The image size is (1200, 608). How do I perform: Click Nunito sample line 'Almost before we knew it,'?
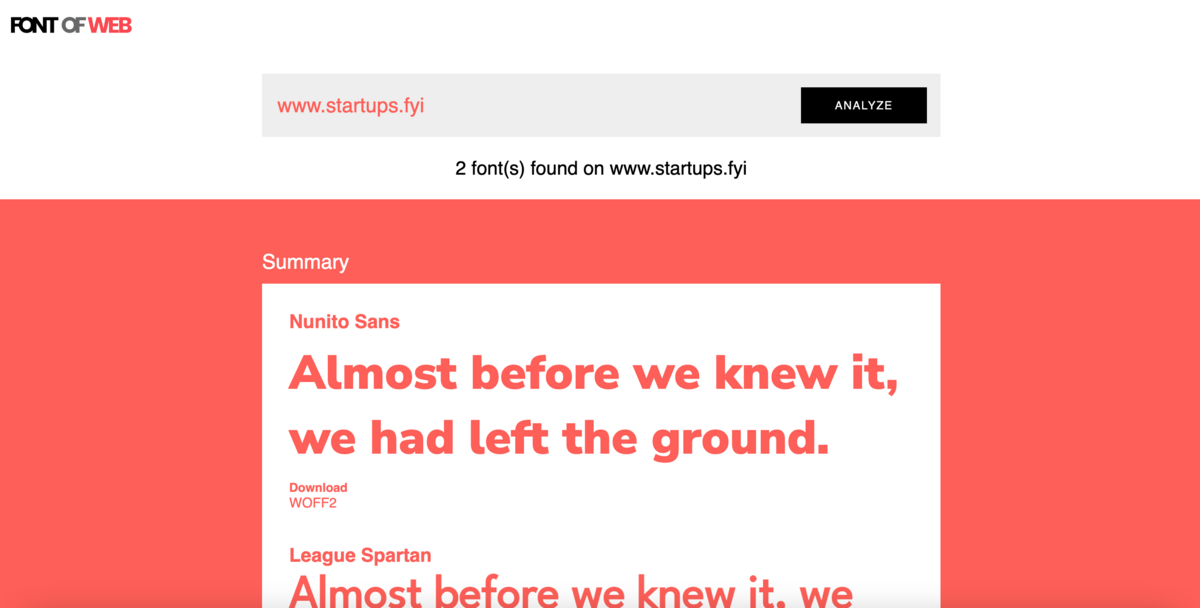(594, 374)
